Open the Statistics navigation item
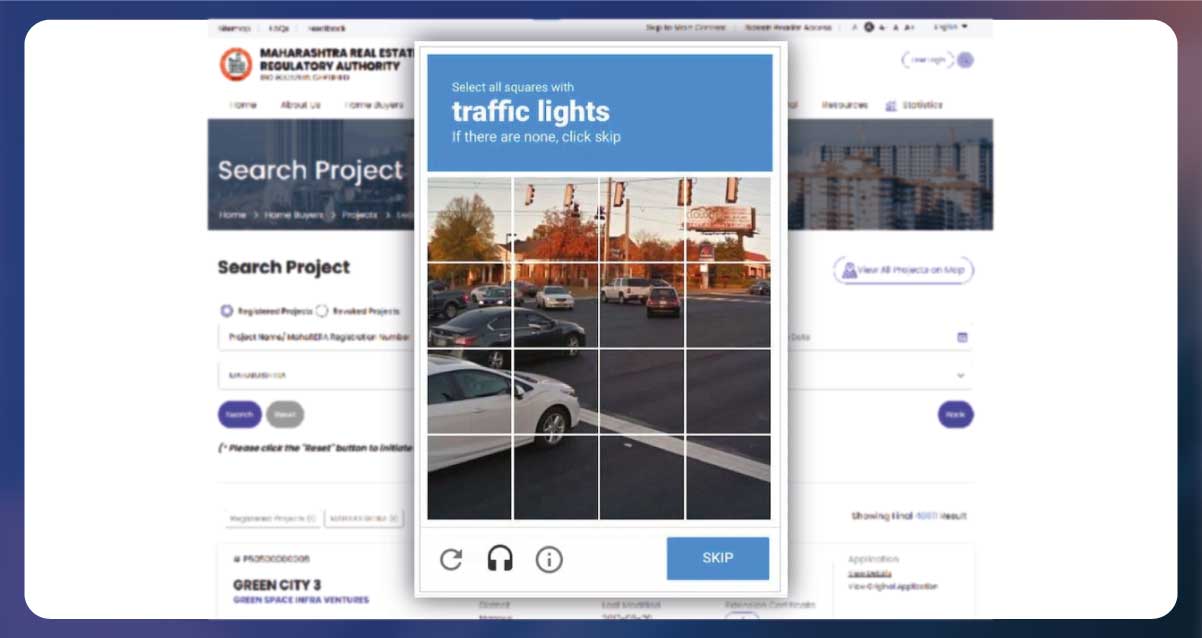The image size is (1202, 638). tap(922, 104)
